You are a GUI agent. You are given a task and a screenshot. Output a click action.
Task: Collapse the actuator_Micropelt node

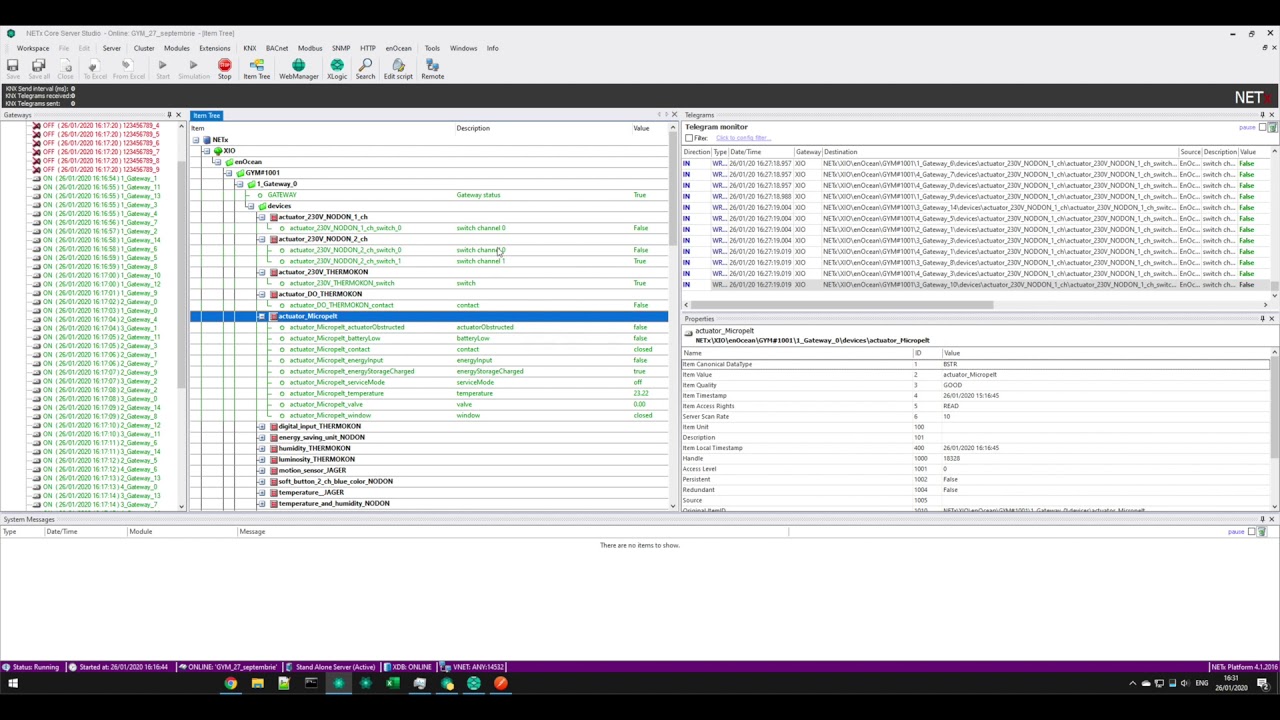click(261, 316)
